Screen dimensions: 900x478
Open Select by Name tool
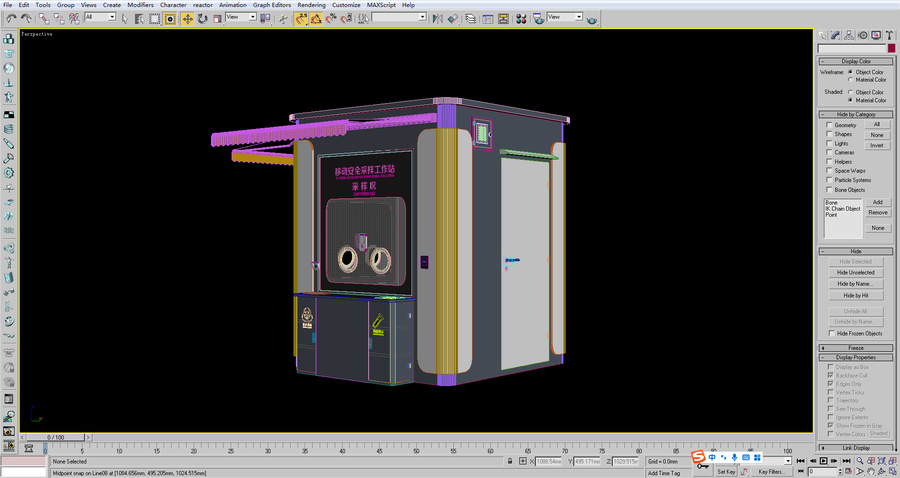[139, 19]
